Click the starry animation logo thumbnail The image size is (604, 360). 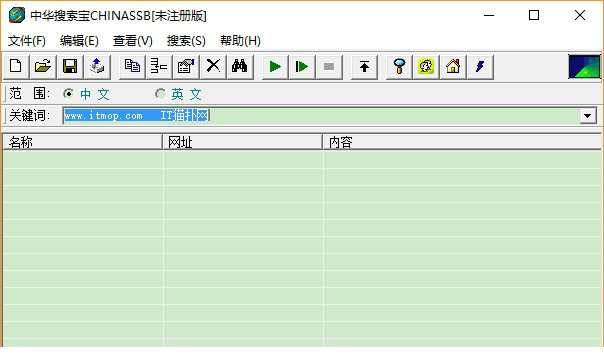point(584,67)
